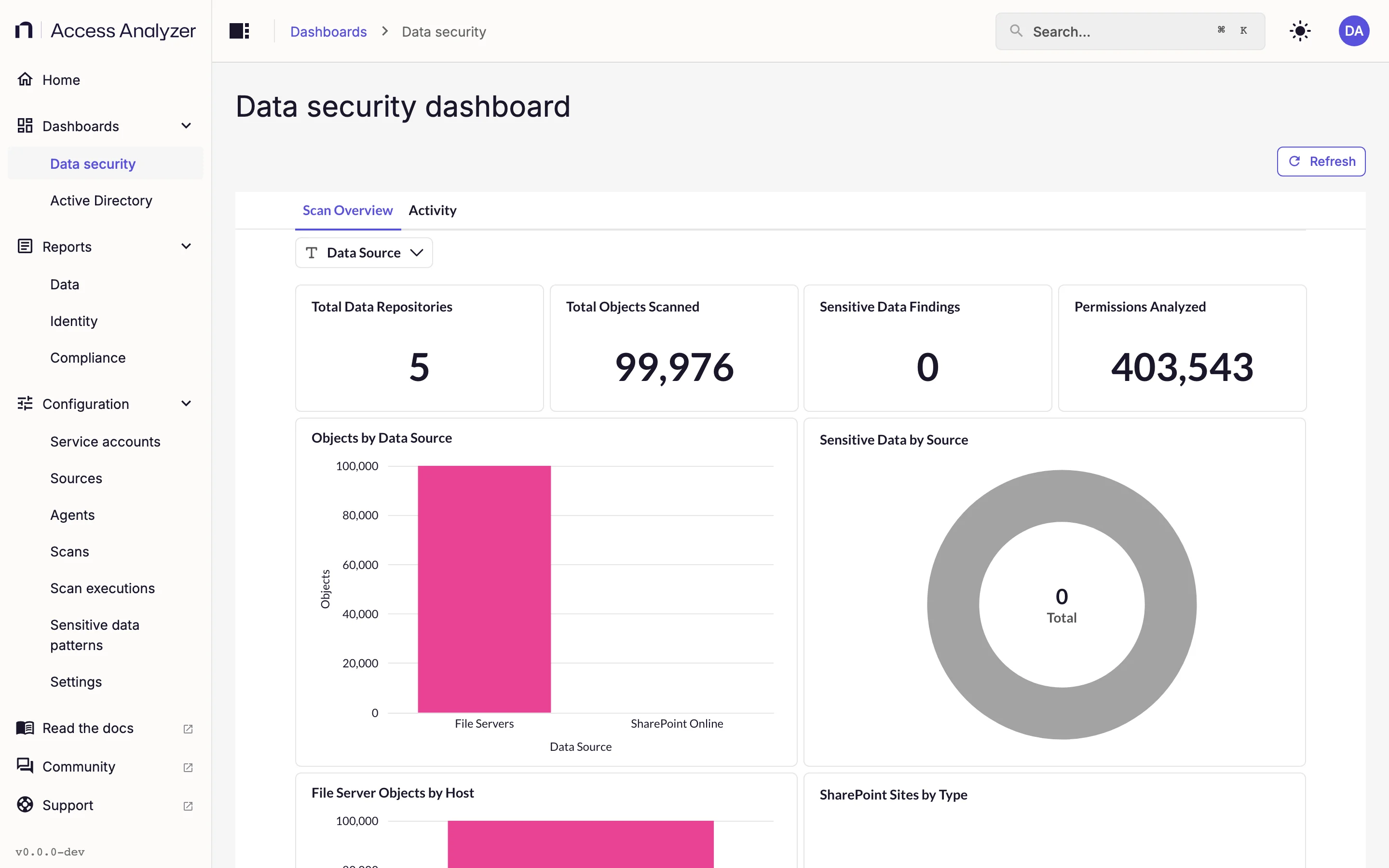
Task: Click external link icon beside Support
Action: [x=188, y=805]
